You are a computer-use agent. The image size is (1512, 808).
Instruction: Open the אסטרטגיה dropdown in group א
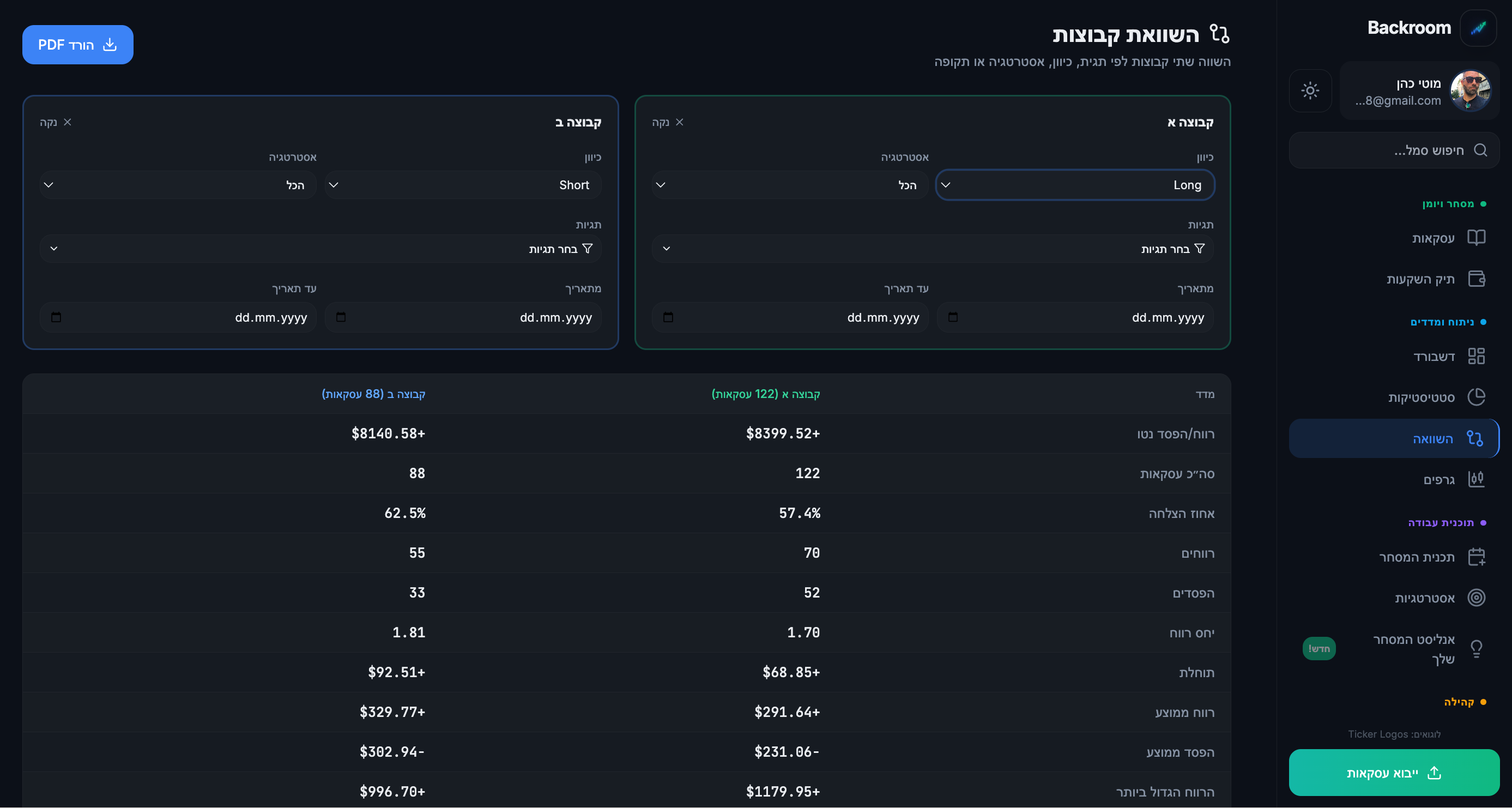[790, 185]
